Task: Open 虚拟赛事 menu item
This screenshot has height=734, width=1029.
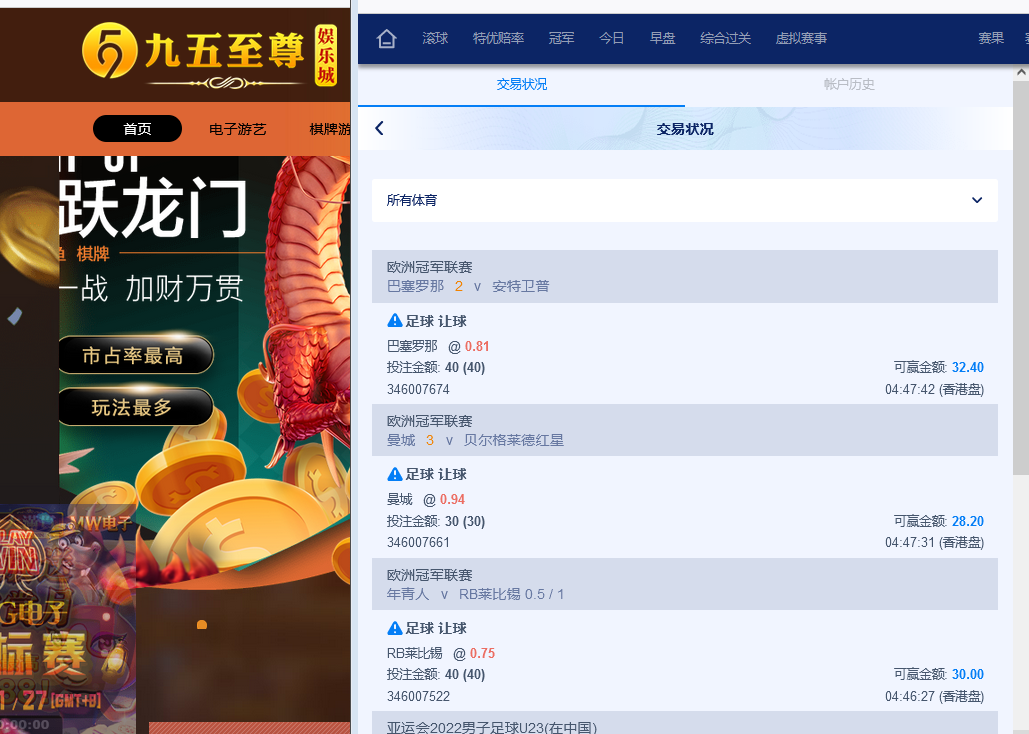Action: [x=801, y=38]
